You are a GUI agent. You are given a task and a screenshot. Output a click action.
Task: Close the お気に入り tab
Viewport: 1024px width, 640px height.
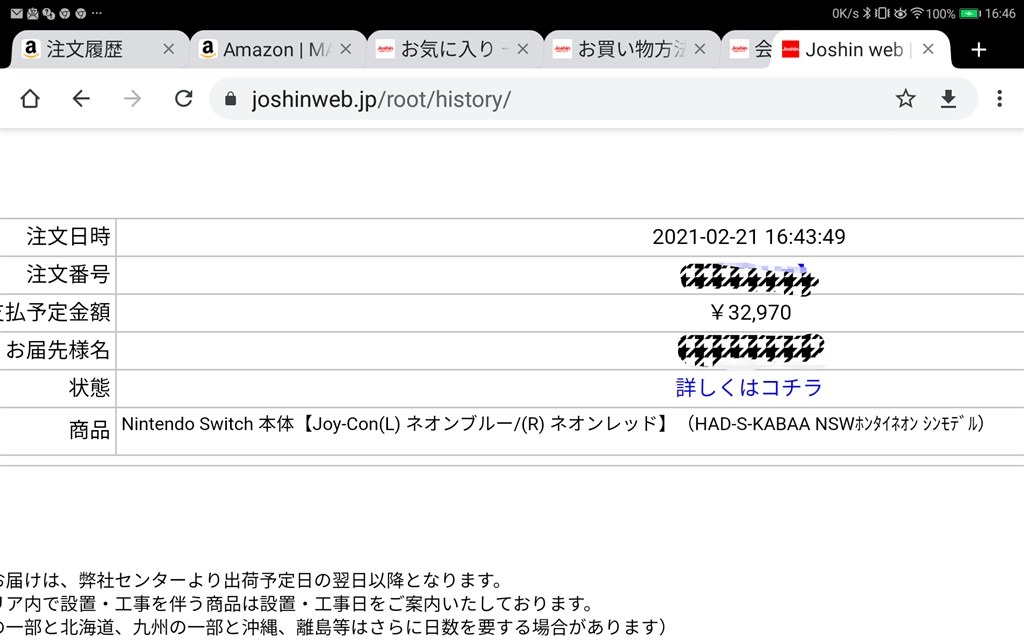click(522, 49)
